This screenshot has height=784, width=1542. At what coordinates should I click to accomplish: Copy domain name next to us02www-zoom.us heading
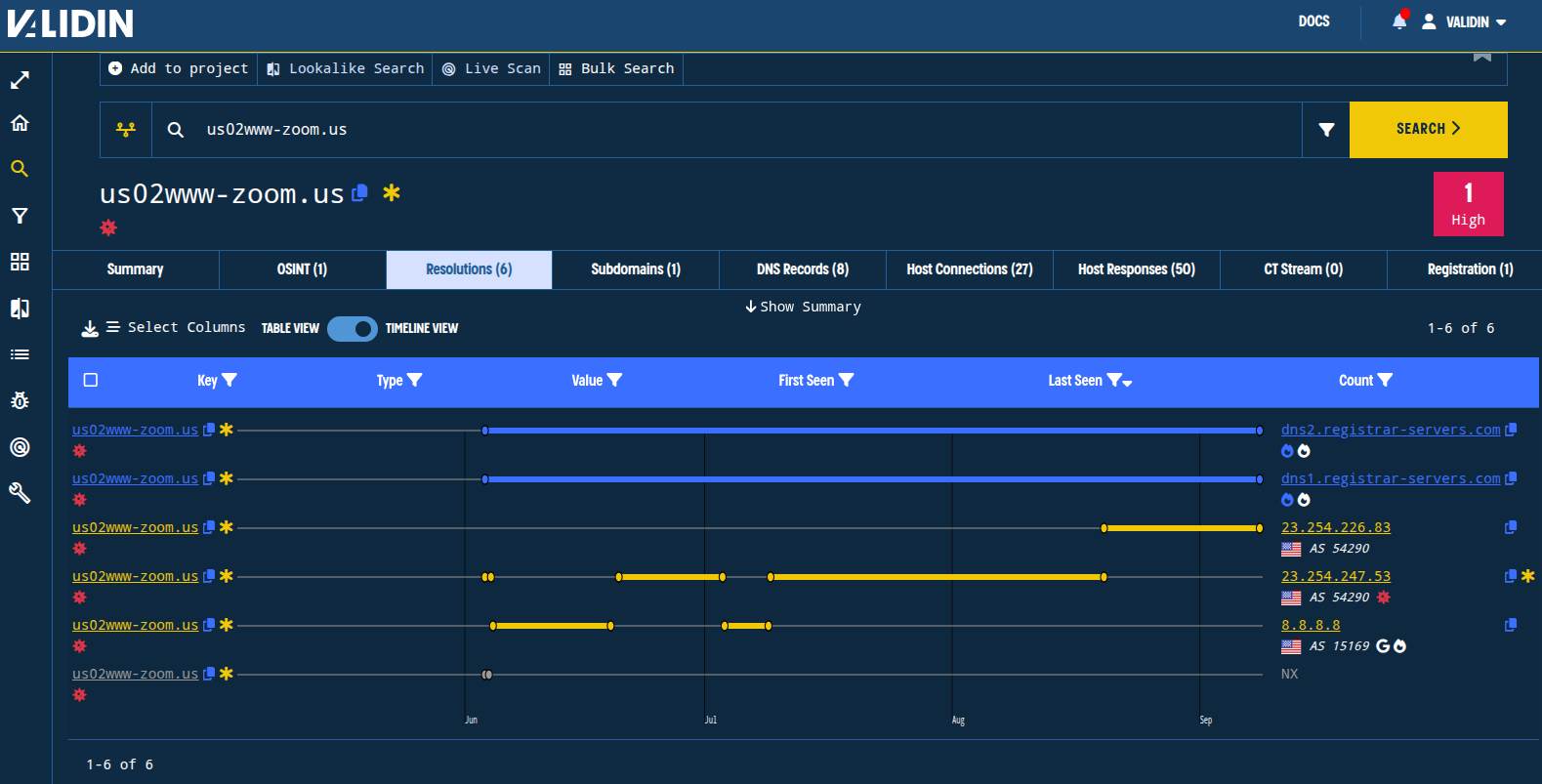[359, 193]
